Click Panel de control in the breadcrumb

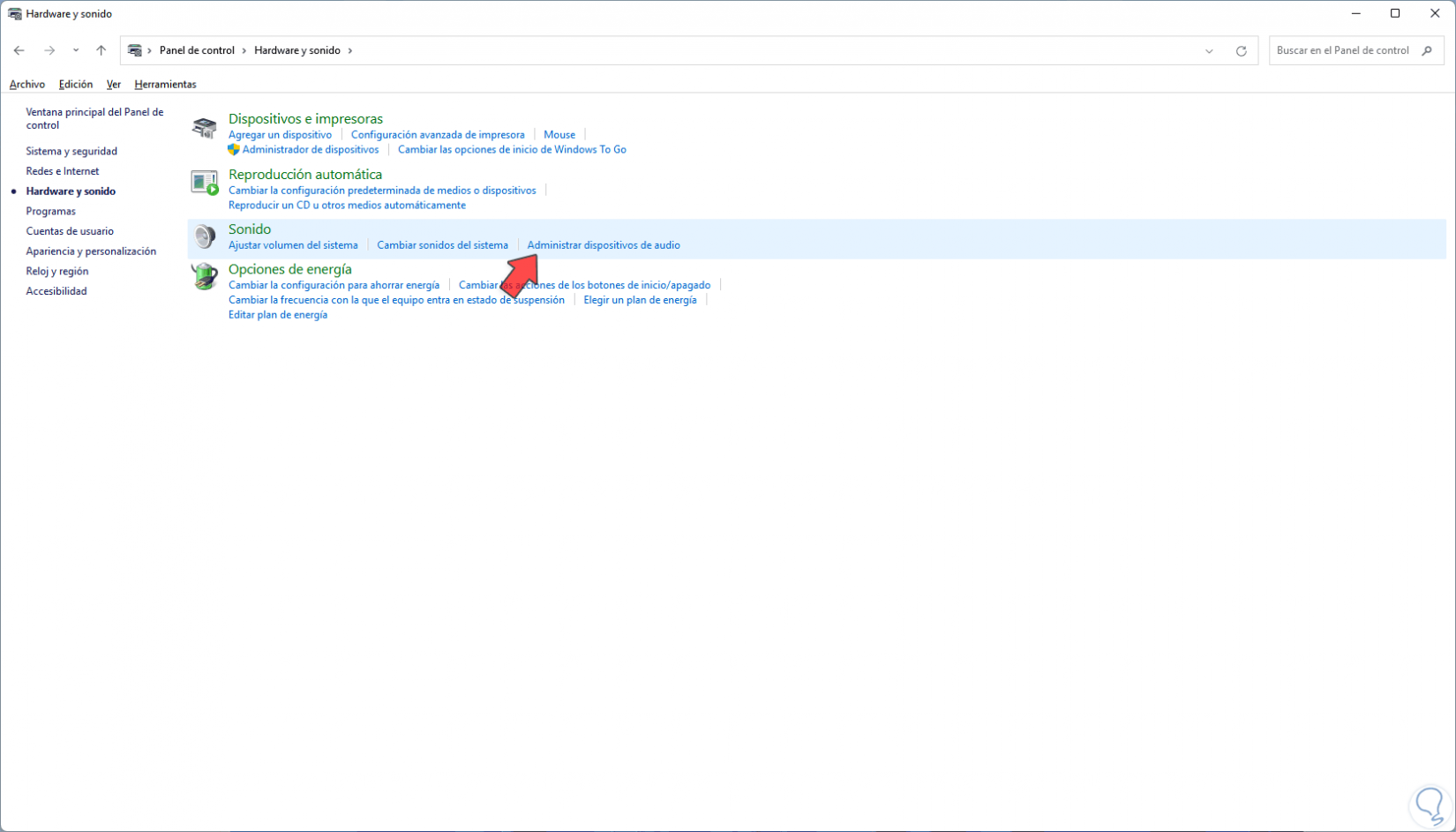pos(197,50)
